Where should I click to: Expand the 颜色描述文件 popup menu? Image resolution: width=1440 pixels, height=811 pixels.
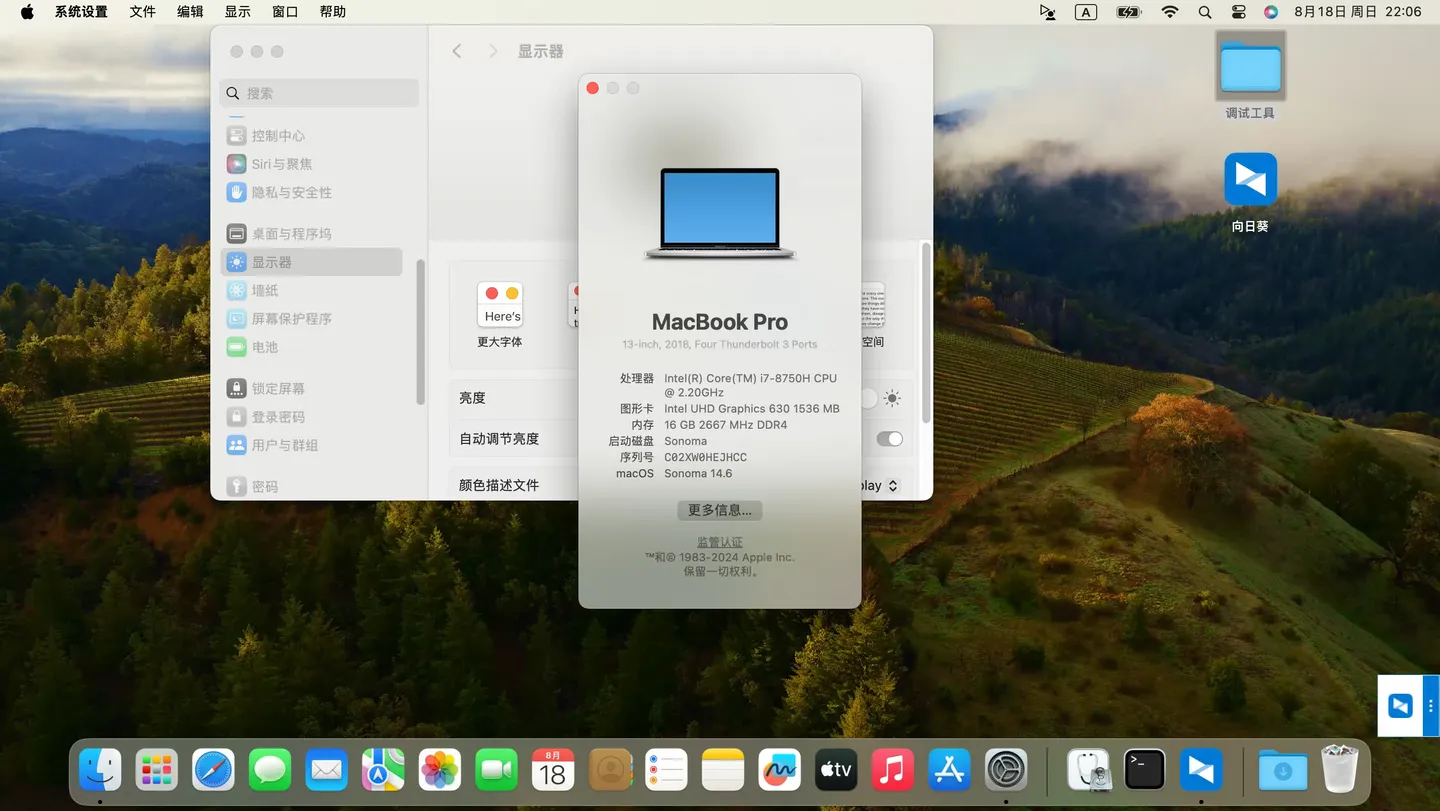coord(892,486)
